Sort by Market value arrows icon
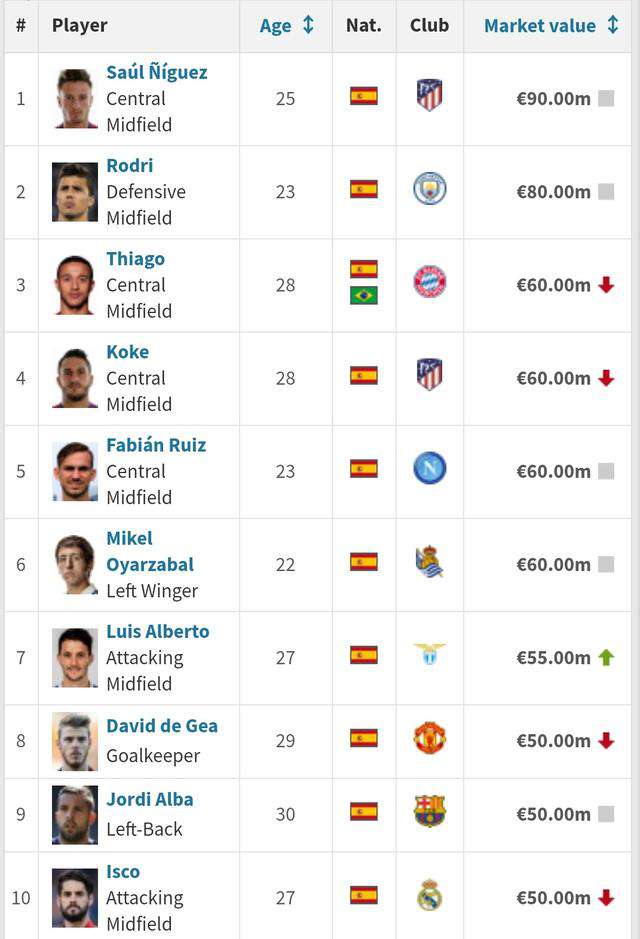The width and height of the screenshot is (640, 939). [612, 25]
